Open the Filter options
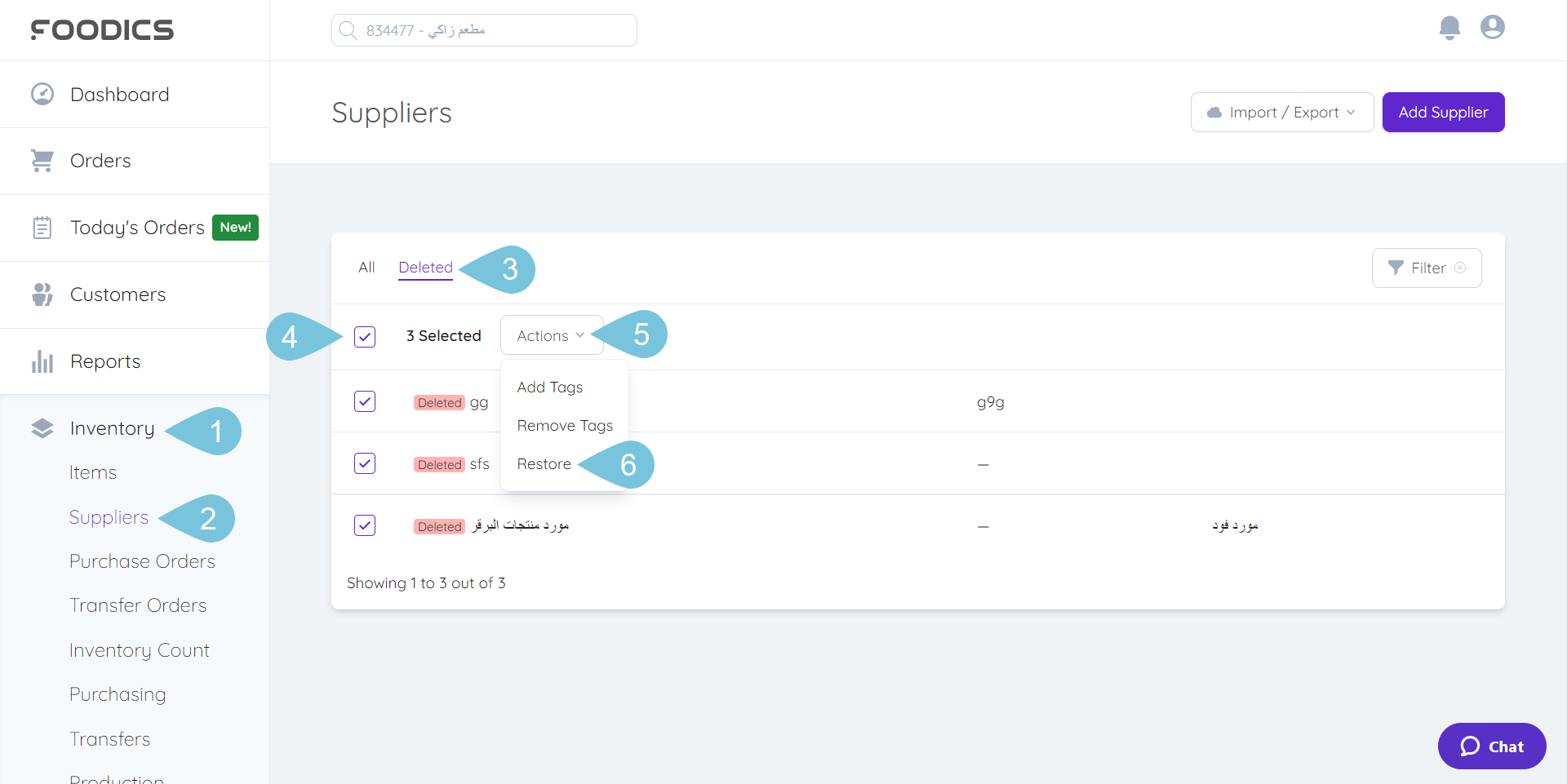 click(1426, 268)
